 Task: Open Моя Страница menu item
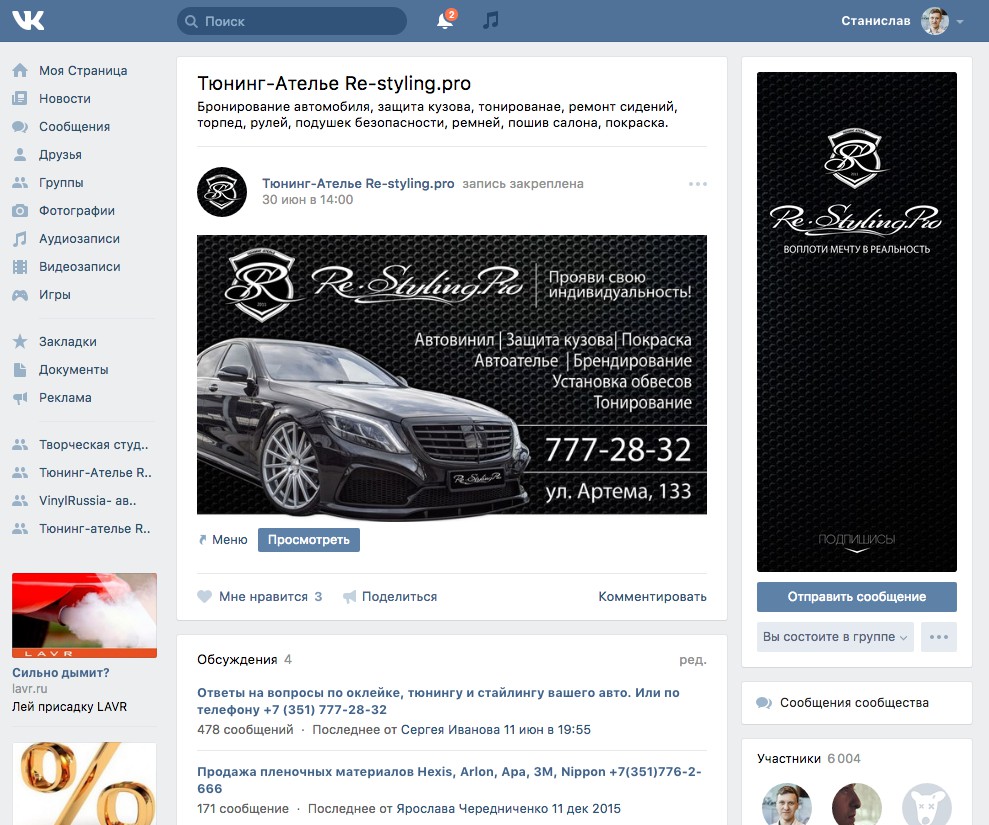pyautogui.click(x=83, y=71)
